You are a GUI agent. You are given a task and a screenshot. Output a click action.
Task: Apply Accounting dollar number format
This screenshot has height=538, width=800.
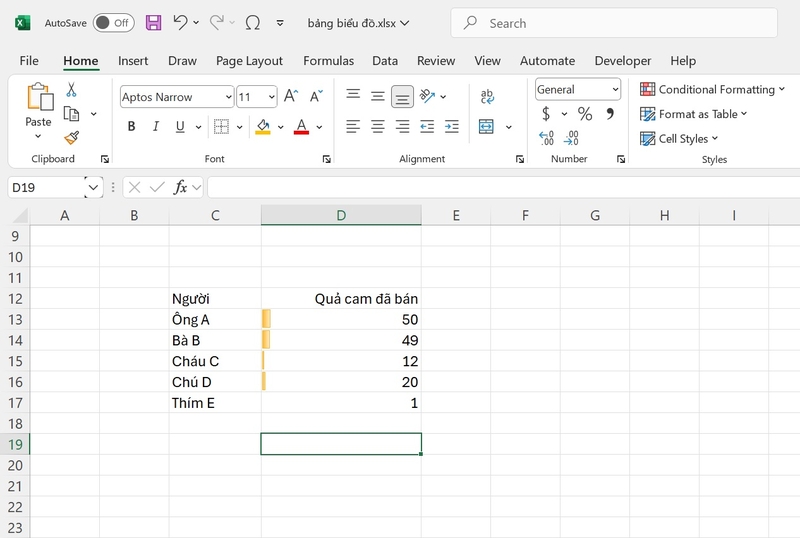click(x=546, y=113)
